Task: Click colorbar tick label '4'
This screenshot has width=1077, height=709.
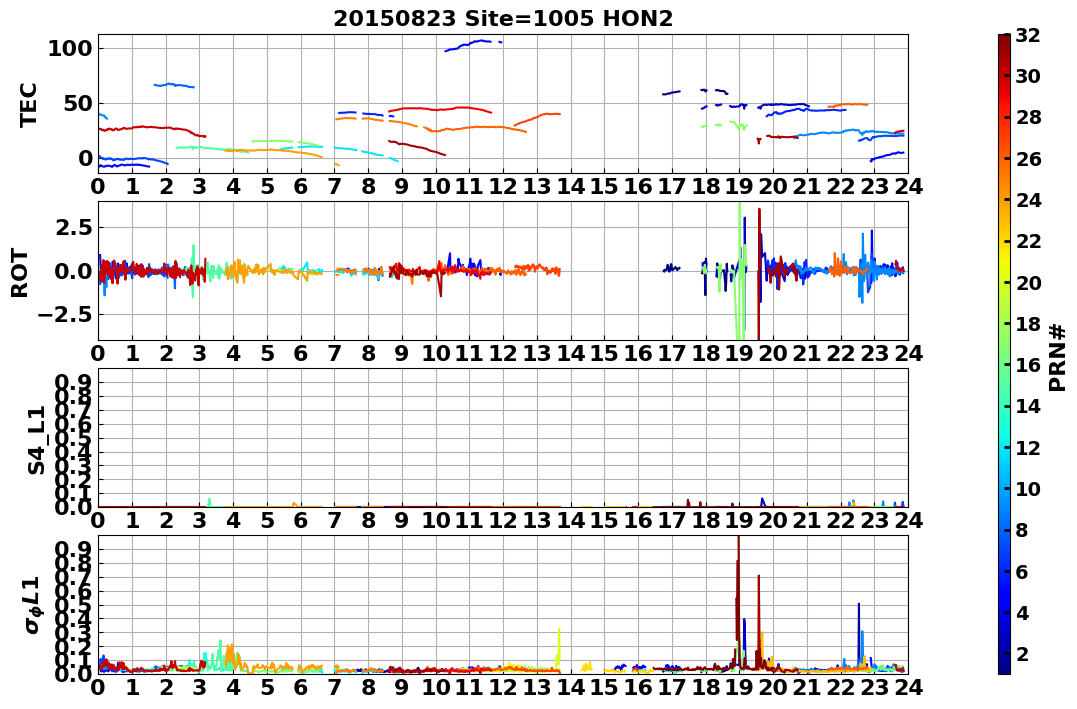Action: pyautogui.click(x=1022, y=612)
